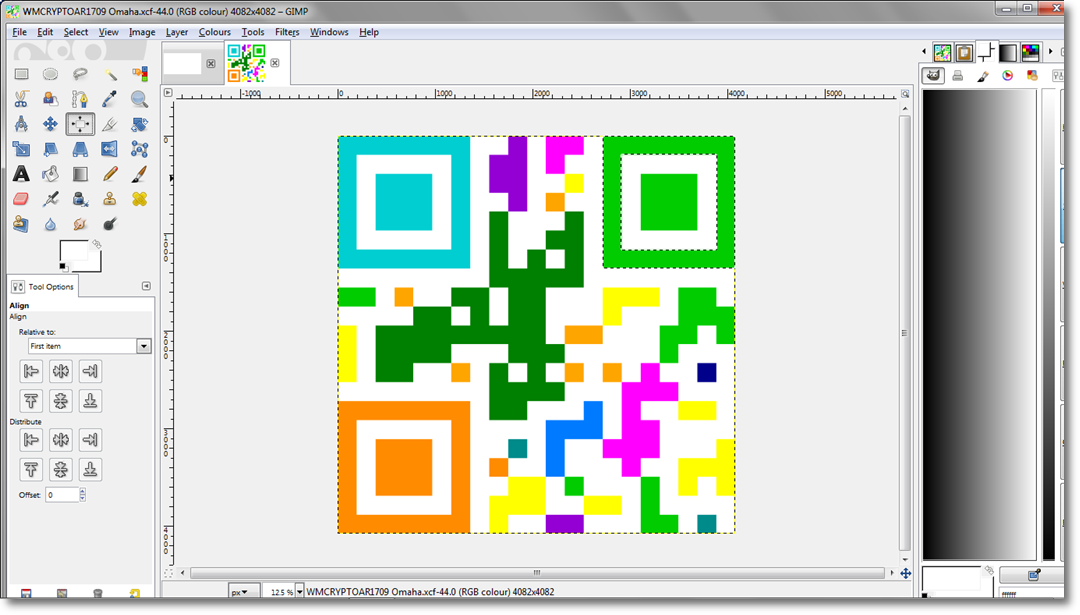Image resolution: width=1080 pixels, height=615 pixels.
Task: Open the image menu at ruler corner
Action: coord(168,92)
